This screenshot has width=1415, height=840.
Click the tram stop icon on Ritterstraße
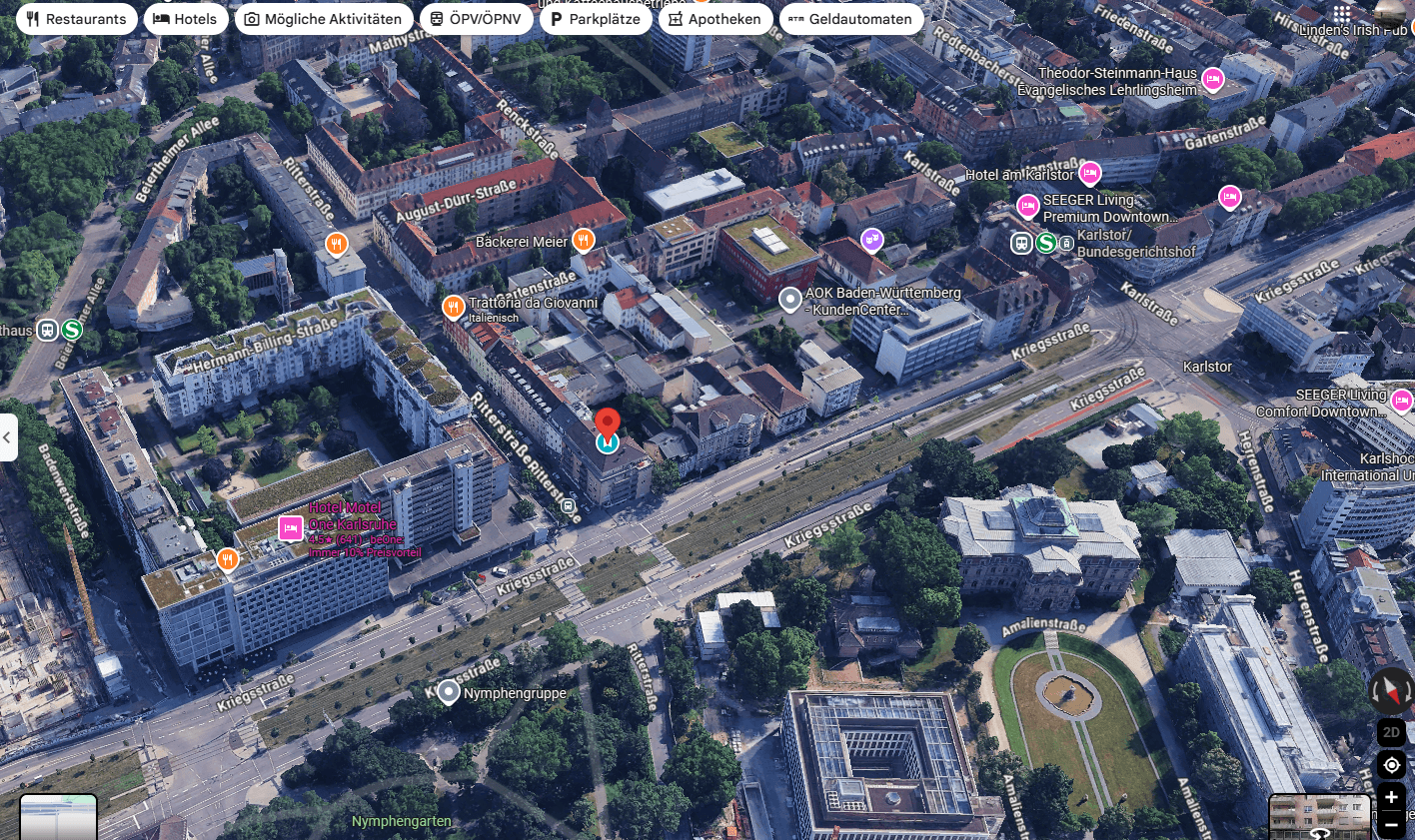(x=569, y=505)
